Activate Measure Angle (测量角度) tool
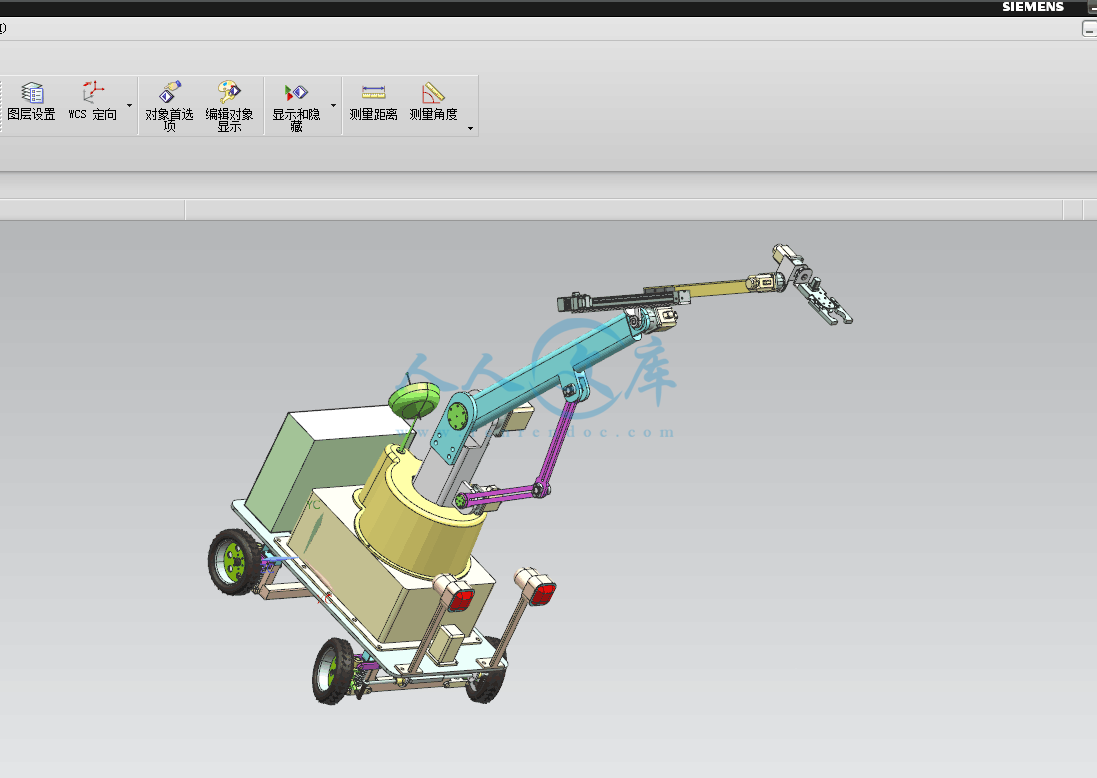1097x778 pixels. (433, 102)
